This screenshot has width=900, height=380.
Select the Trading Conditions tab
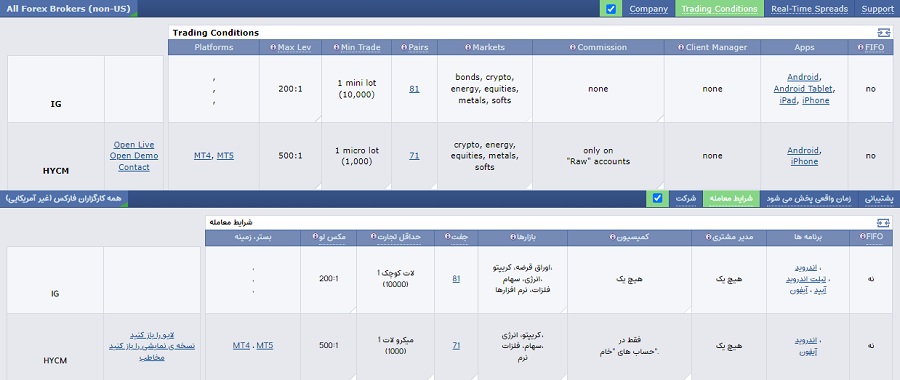(x=719, y=9)
